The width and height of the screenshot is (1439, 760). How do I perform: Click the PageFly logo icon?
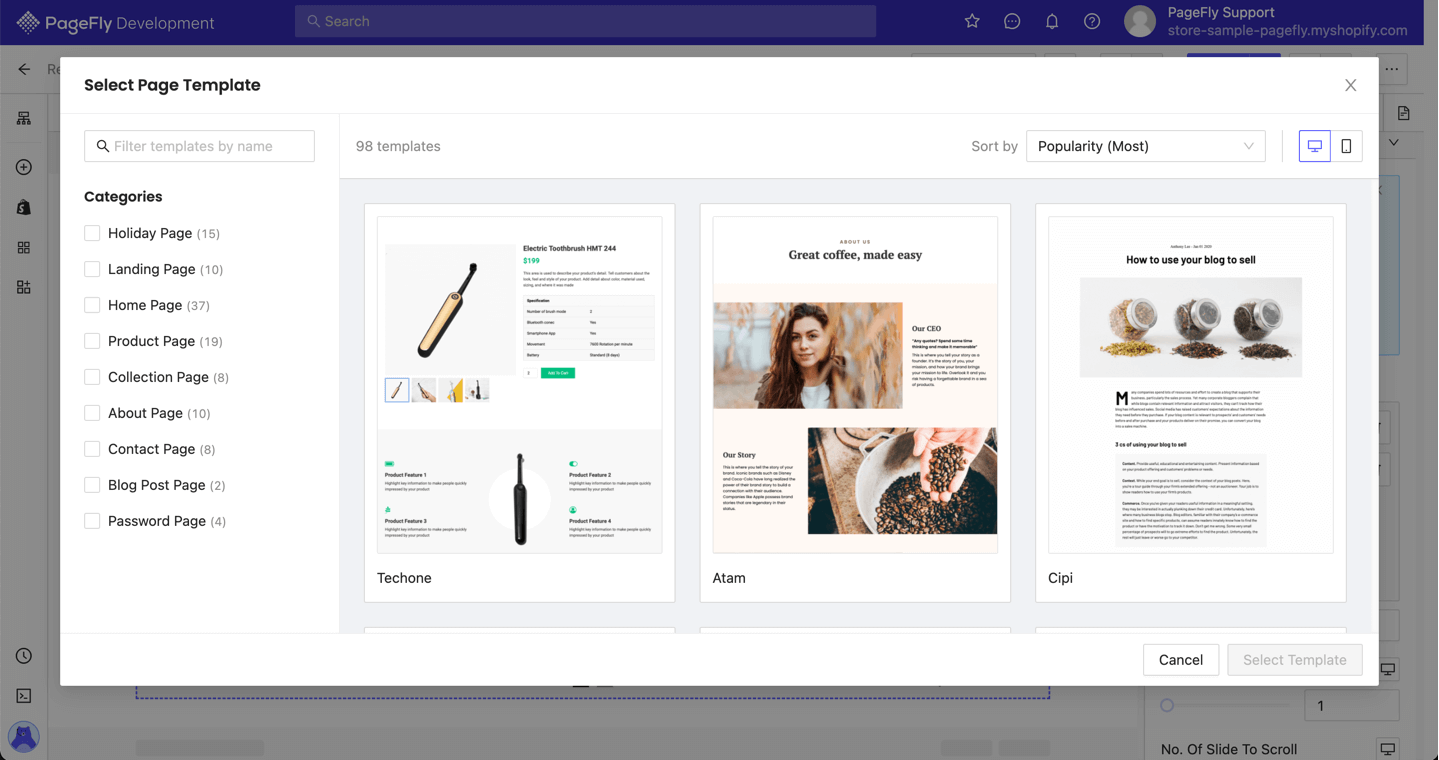pyautogui.click(x=28, y=22)
